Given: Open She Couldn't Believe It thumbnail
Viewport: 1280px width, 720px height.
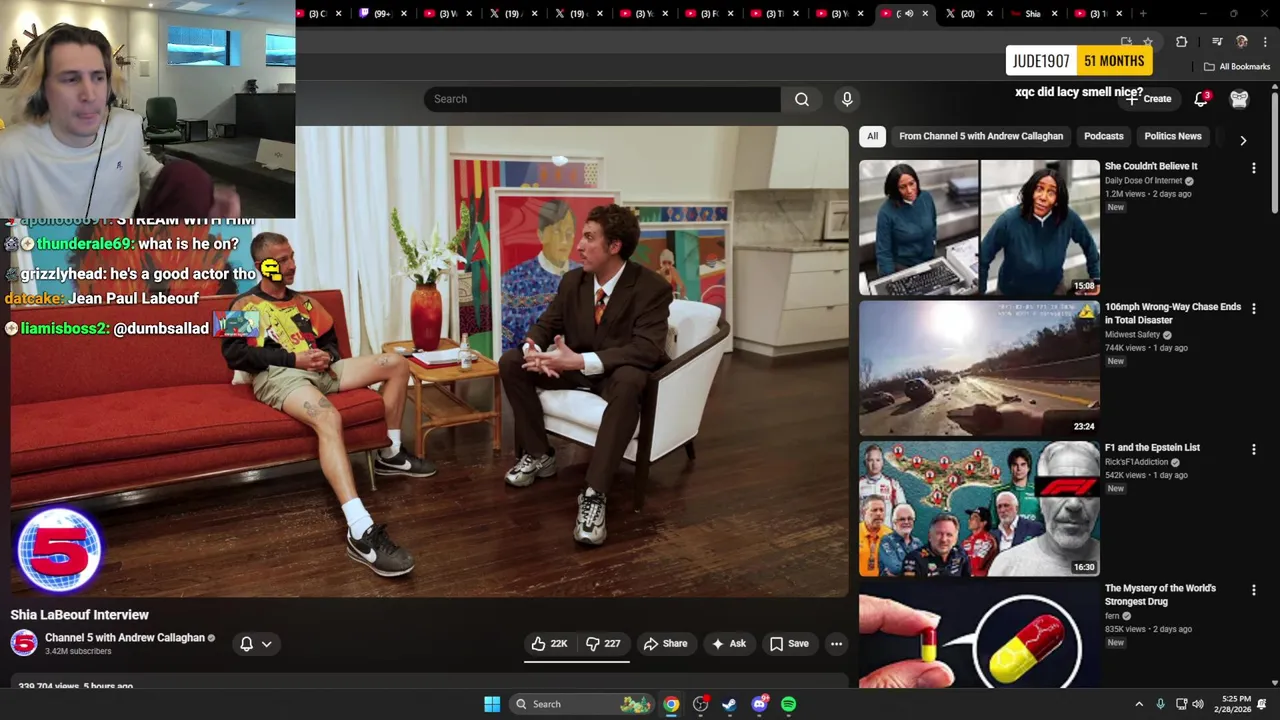Looking at the screenshot, I should (x=979, y=227).
